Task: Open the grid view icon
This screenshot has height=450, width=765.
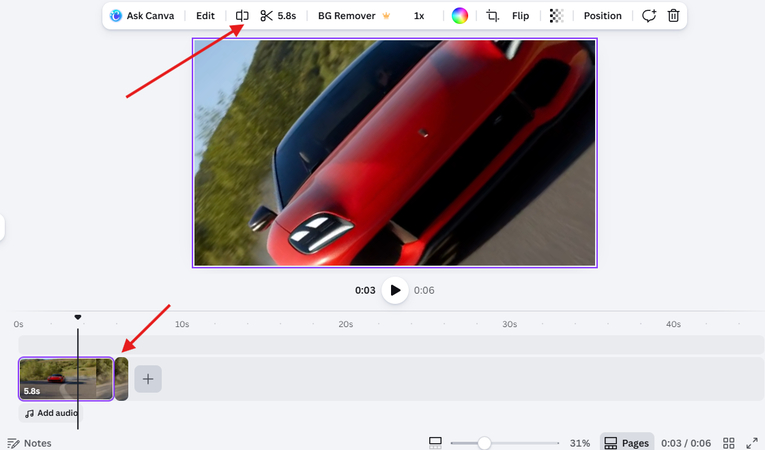Action: click(x=729, y=443)
